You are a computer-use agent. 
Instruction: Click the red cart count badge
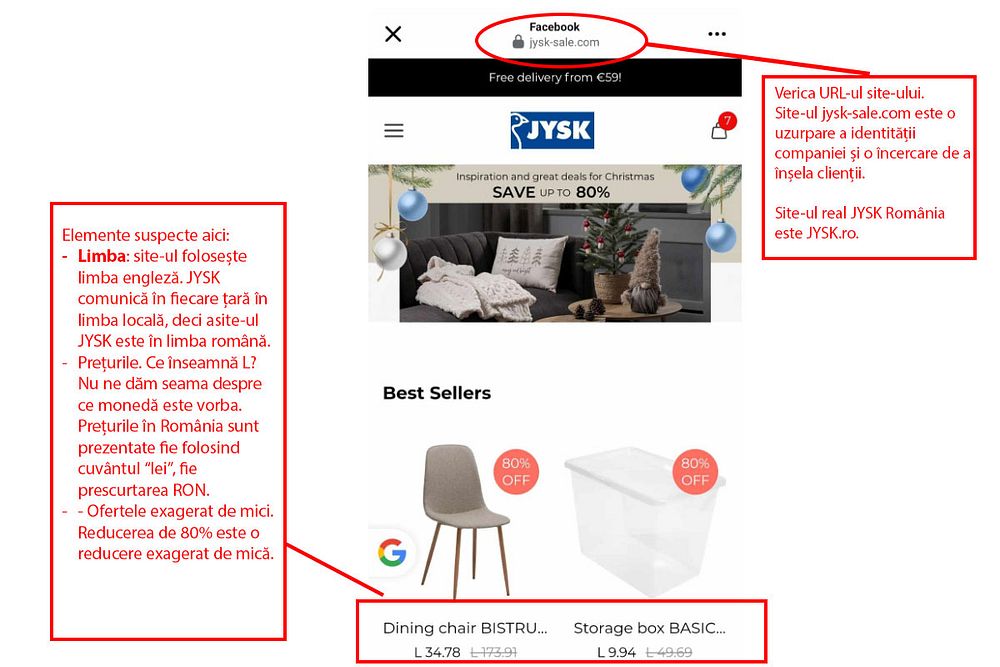[x=727, y=121]
